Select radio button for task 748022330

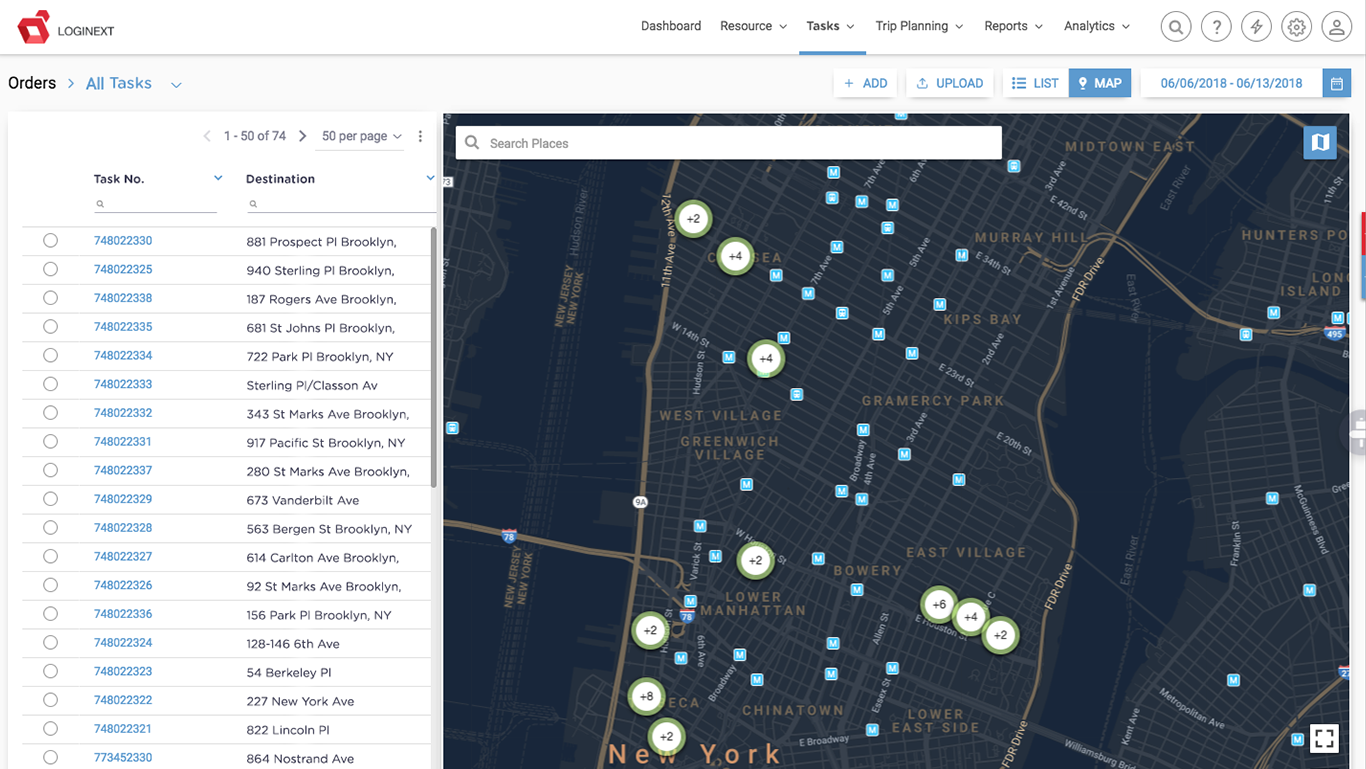pos(50,241)
